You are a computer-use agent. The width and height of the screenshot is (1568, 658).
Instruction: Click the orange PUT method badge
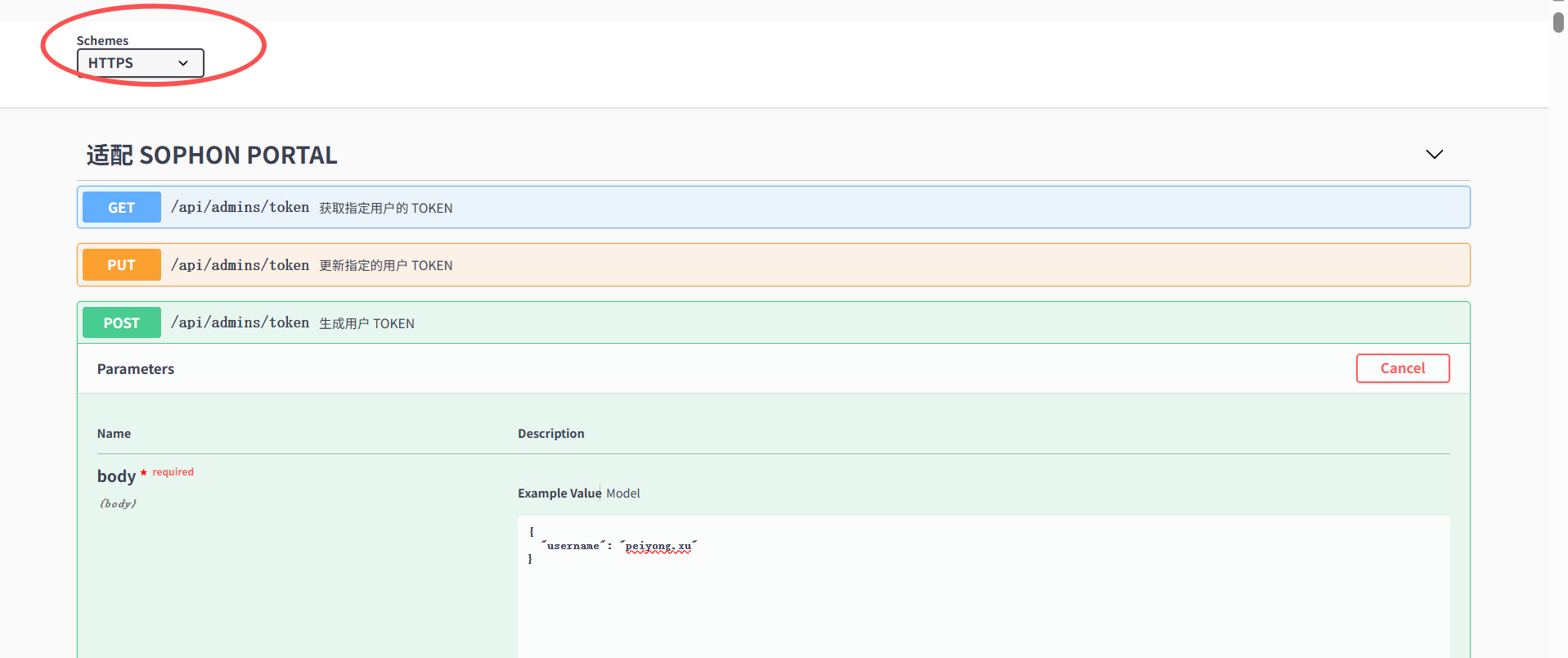point(121,265)
